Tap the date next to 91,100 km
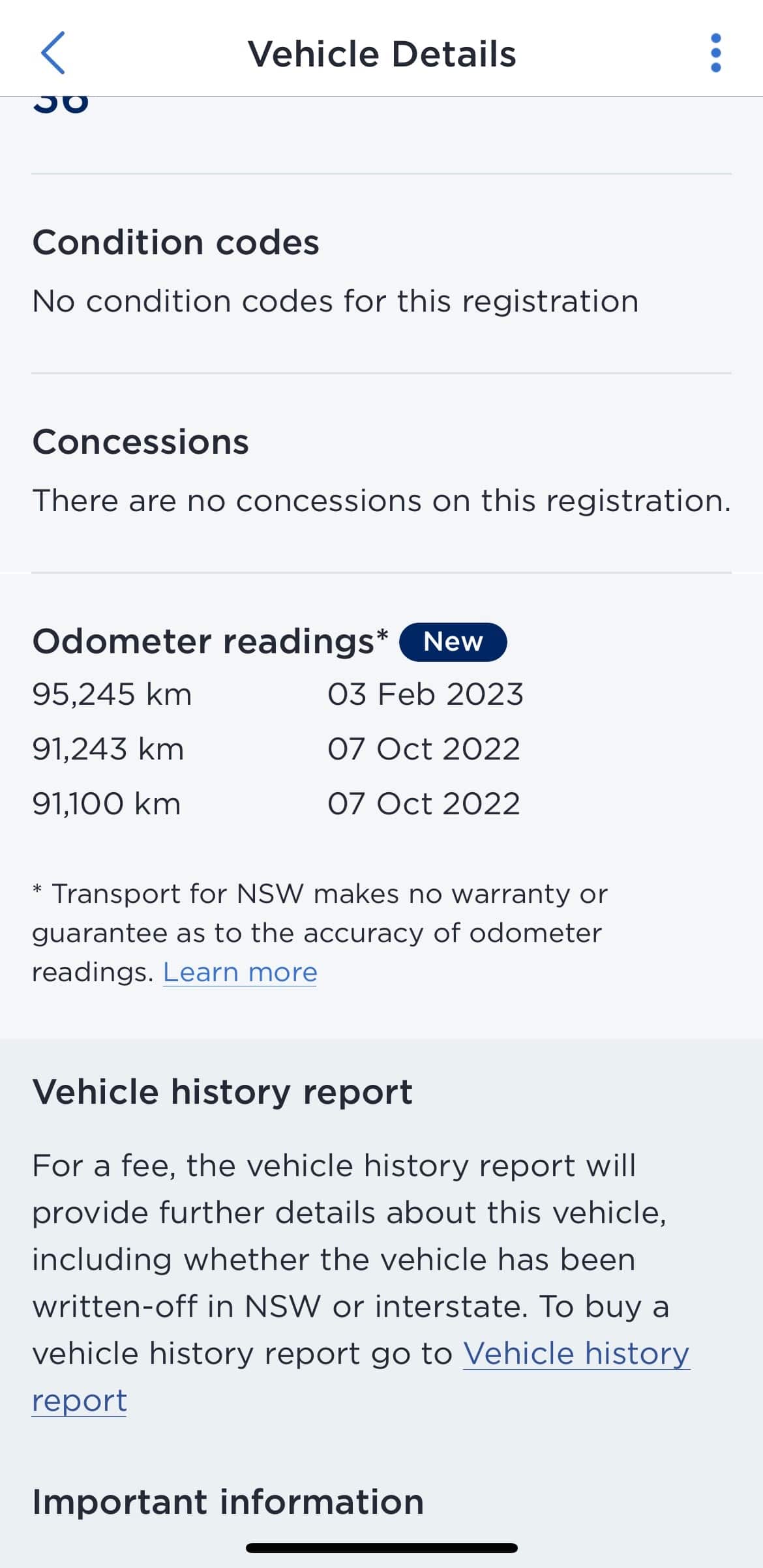 [x=424, y=804]
